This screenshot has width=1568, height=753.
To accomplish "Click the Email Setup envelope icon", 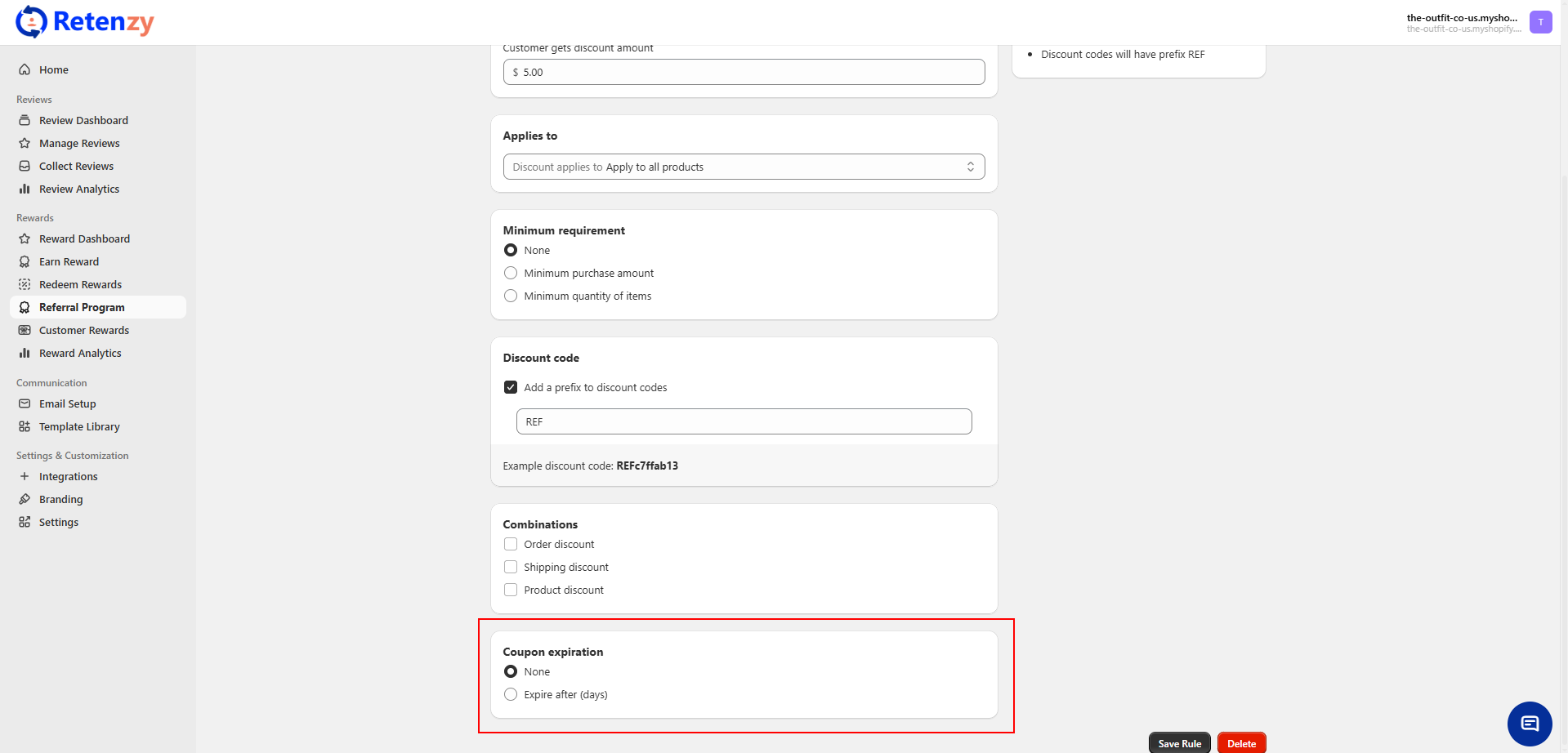I will [25, 404].
